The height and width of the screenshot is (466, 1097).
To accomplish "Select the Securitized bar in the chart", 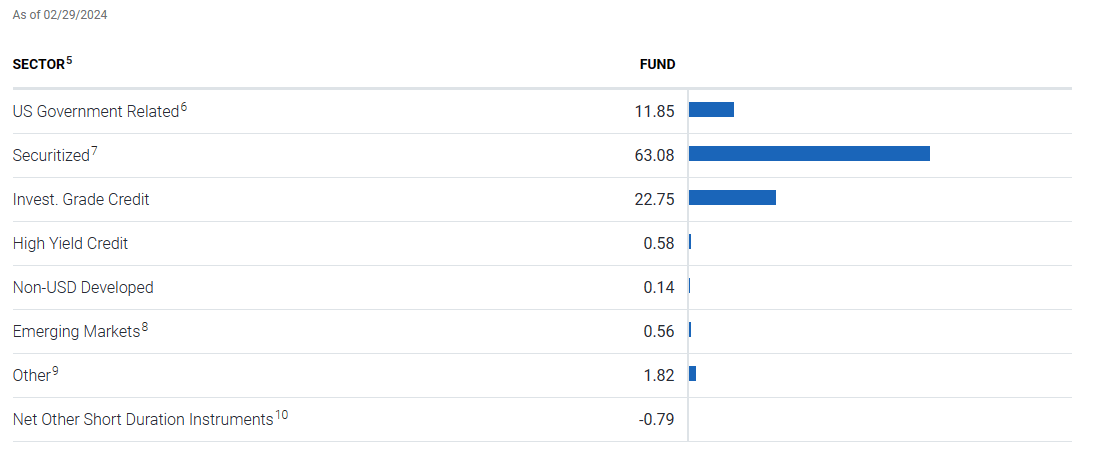I will click(x=809, y=154).
